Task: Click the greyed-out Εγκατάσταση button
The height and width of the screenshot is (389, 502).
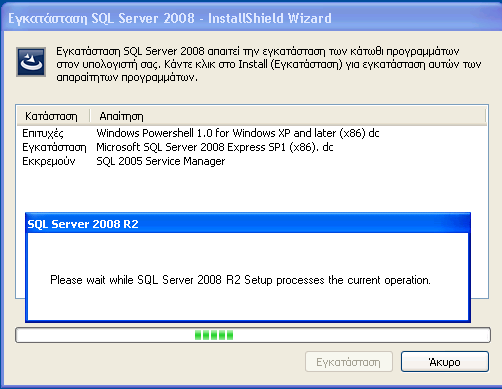Action: coord(348,362)
